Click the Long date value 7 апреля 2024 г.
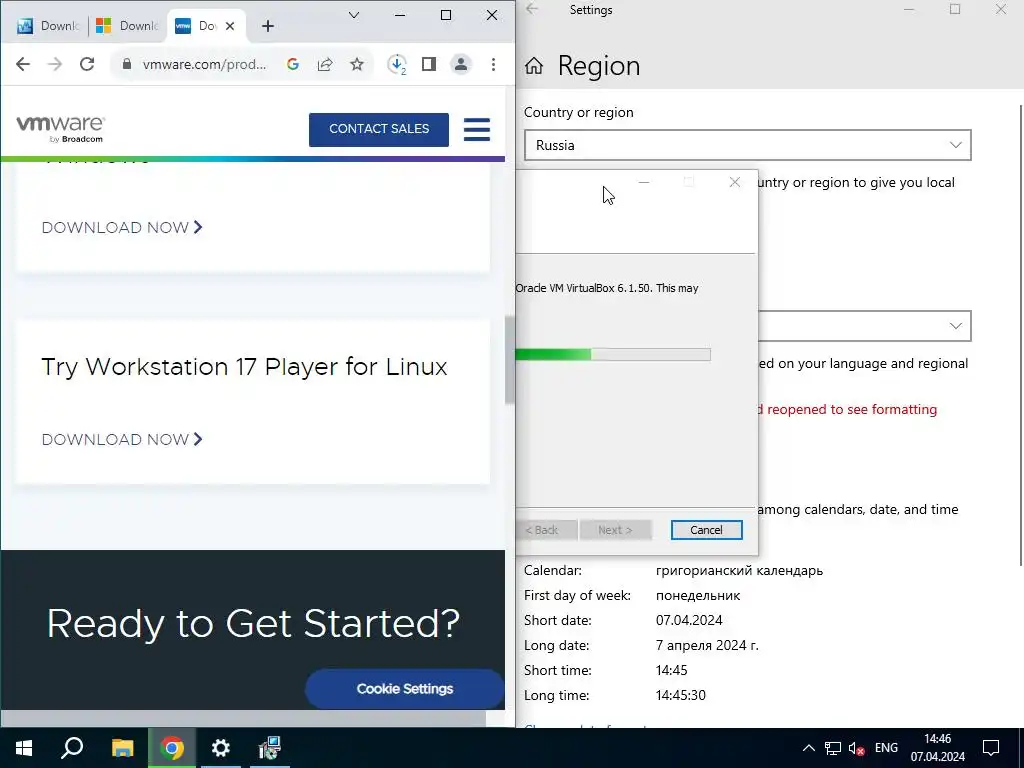 707,645
